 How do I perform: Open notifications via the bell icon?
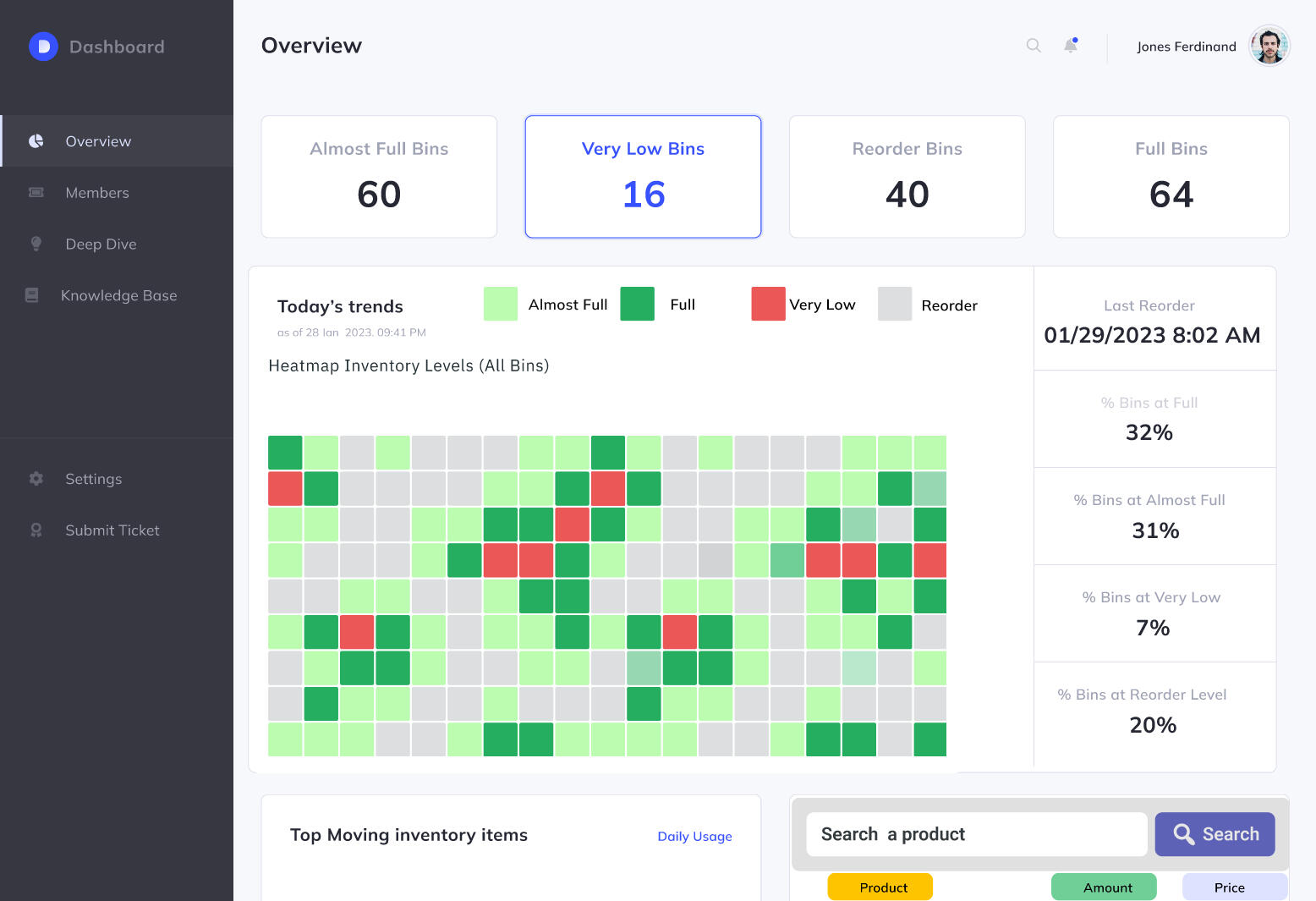[x=1071, y=46]
